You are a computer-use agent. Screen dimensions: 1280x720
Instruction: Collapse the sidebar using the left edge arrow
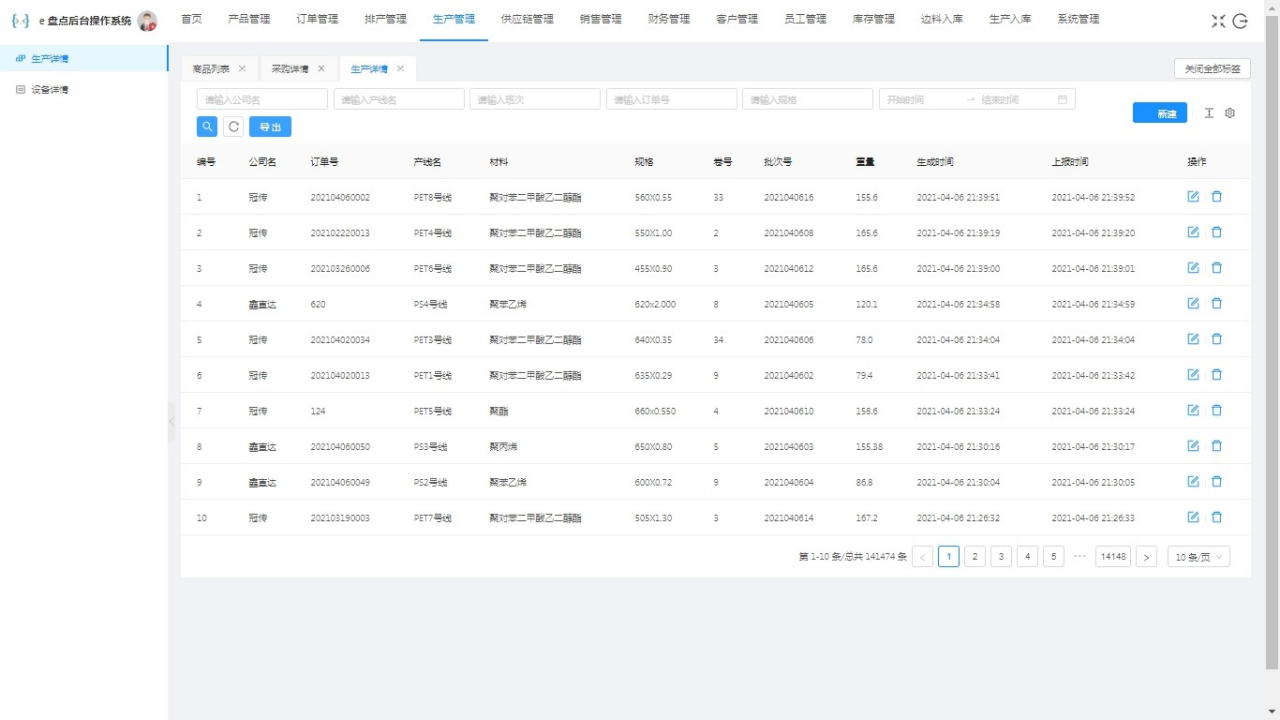(x=171, y=421)
